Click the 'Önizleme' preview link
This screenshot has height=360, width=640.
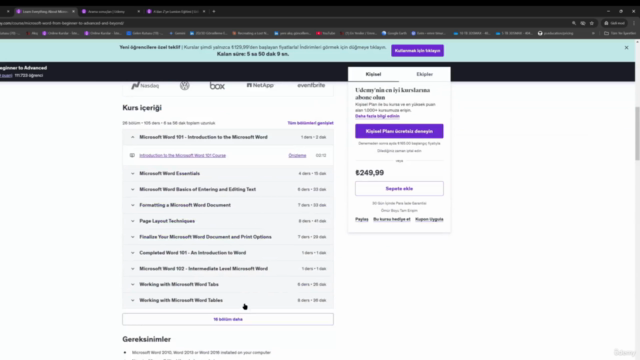pyautogui.click(x=297, y=156)
